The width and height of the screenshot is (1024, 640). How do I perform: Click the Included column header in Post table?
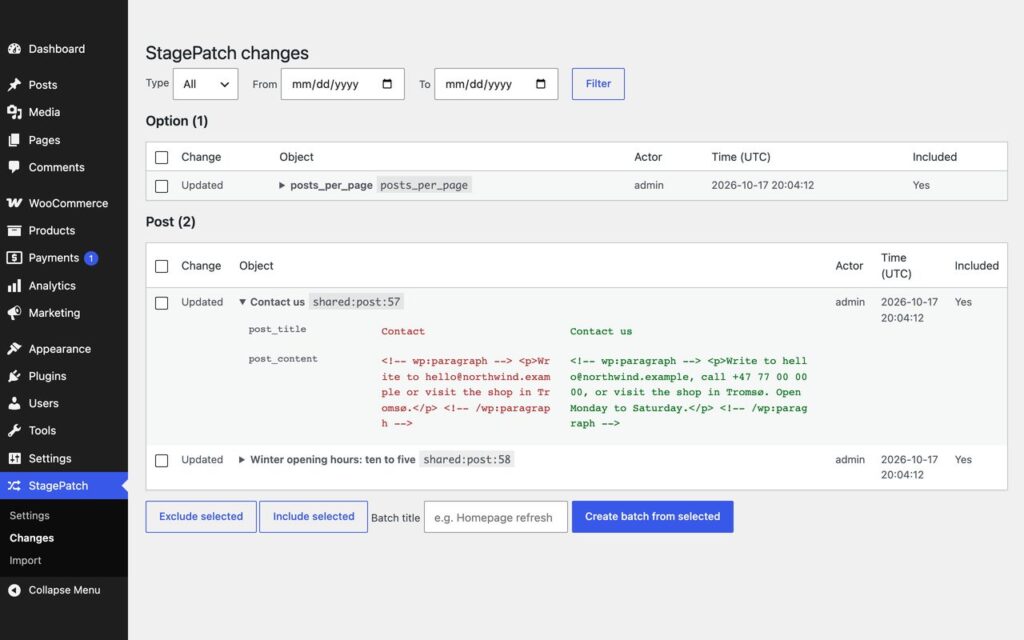point(976,266)
